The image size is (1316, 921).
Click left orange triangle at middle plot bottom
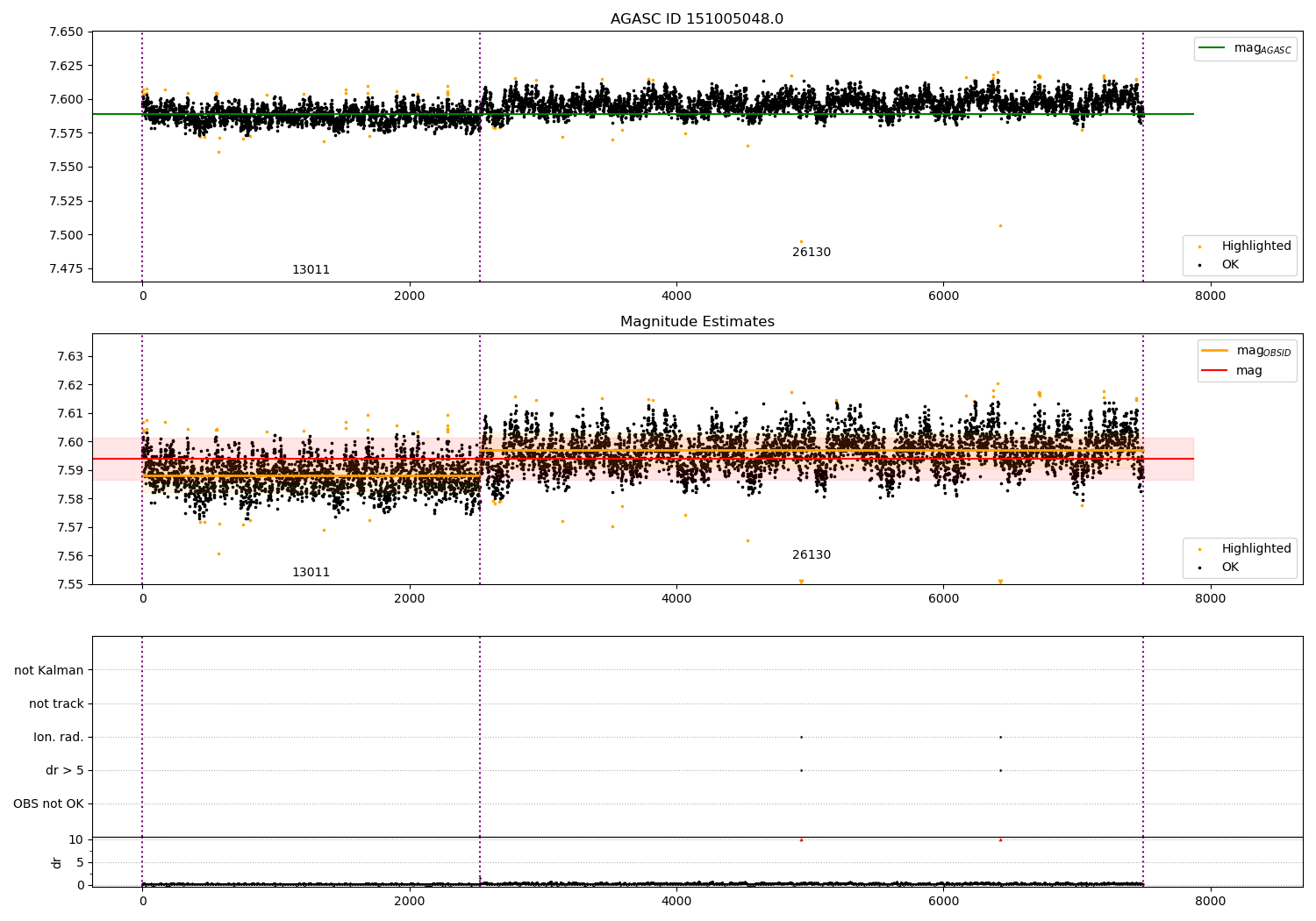click(801, 582)
